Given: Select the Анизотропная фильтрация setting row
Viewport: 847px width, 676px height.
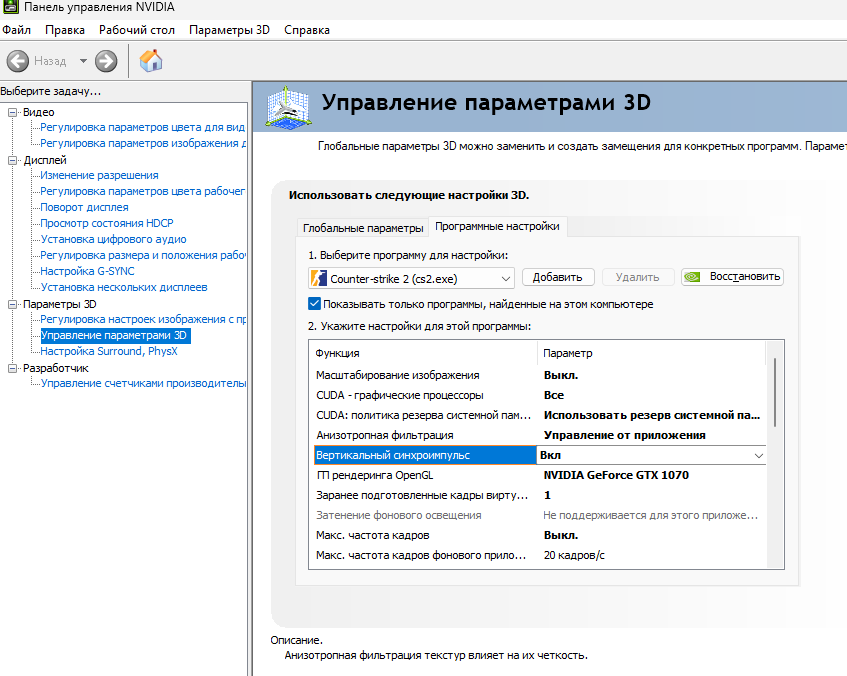Looking at the screenshot, I should pos(540,435).
